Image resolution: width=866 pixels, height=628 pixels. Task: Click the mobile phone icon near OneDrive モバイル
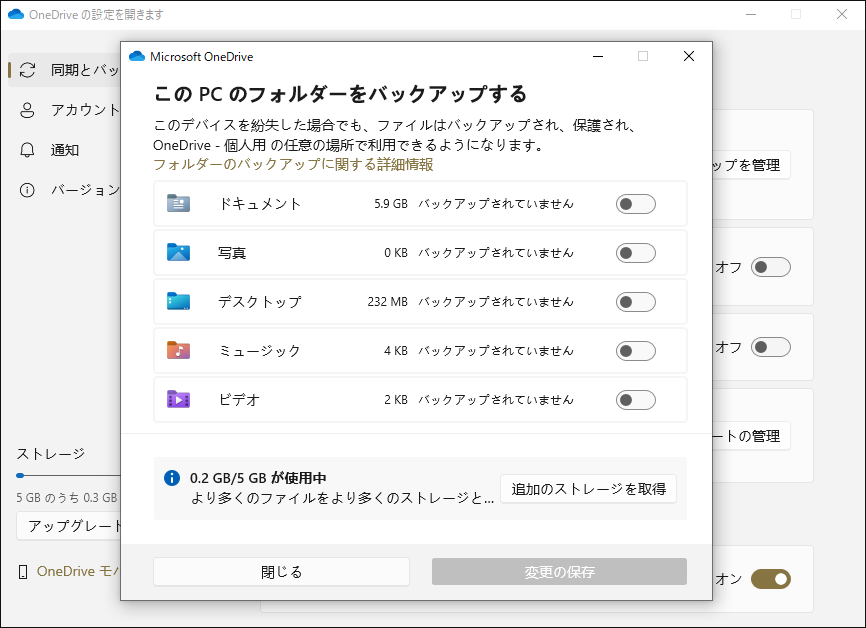(23, 572)
